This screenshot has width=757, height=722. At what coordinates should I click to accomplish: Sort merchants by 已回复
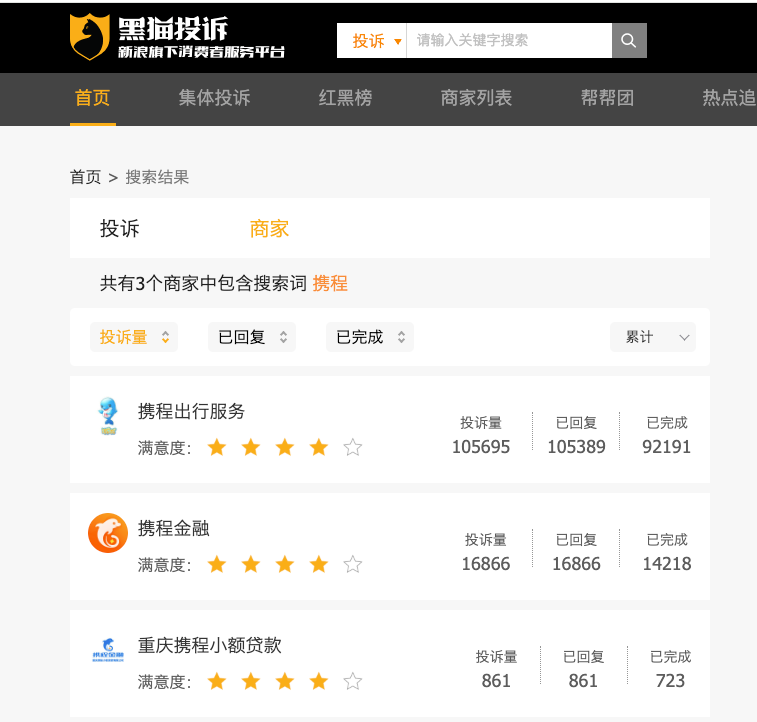(x=252, y=337)
